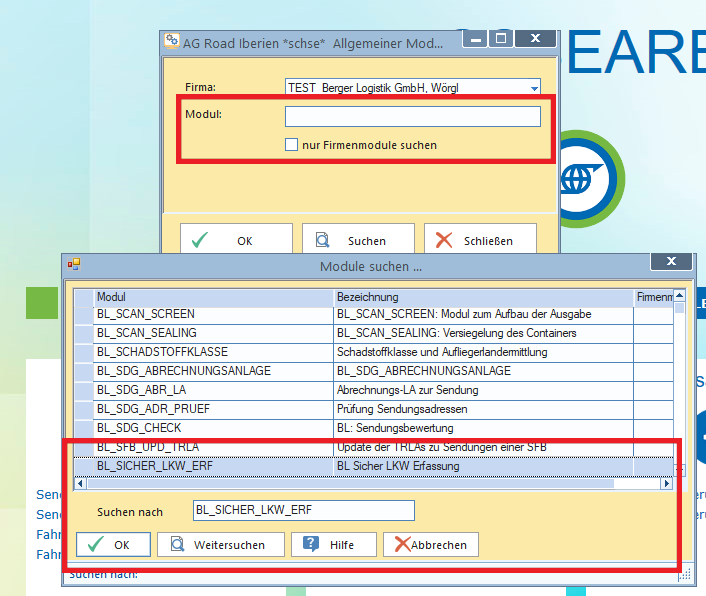The image size is (706, 596).
Task: Confirm with OK in Module suchen dialog
Action: tap(113, 545)
